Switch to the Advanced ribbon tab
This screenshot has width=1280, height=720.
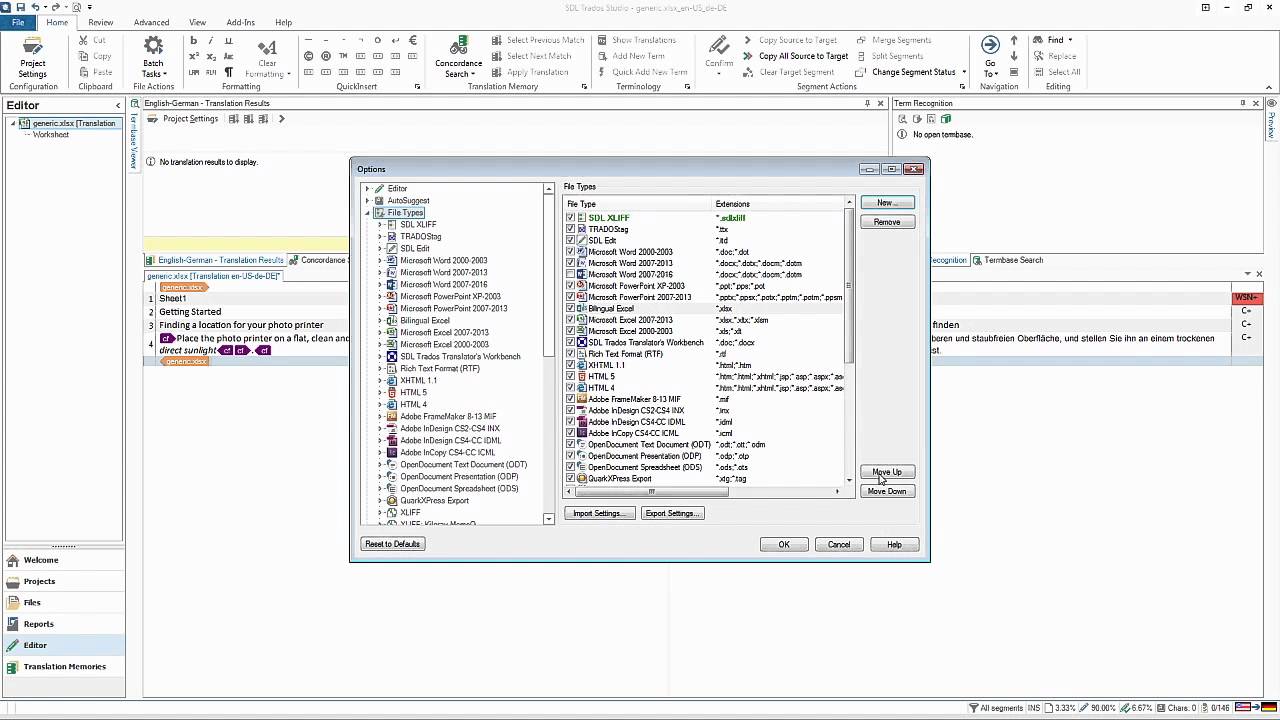tap(152, 22)
